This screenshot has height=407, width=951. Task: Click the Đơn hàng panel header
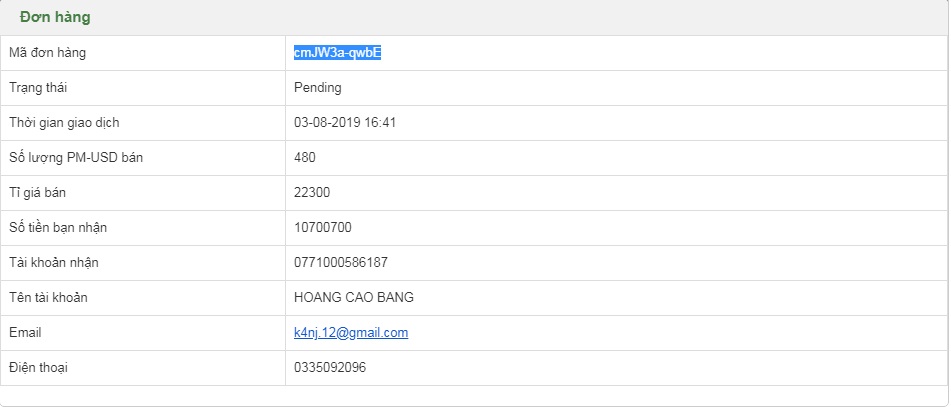[56, 17]
